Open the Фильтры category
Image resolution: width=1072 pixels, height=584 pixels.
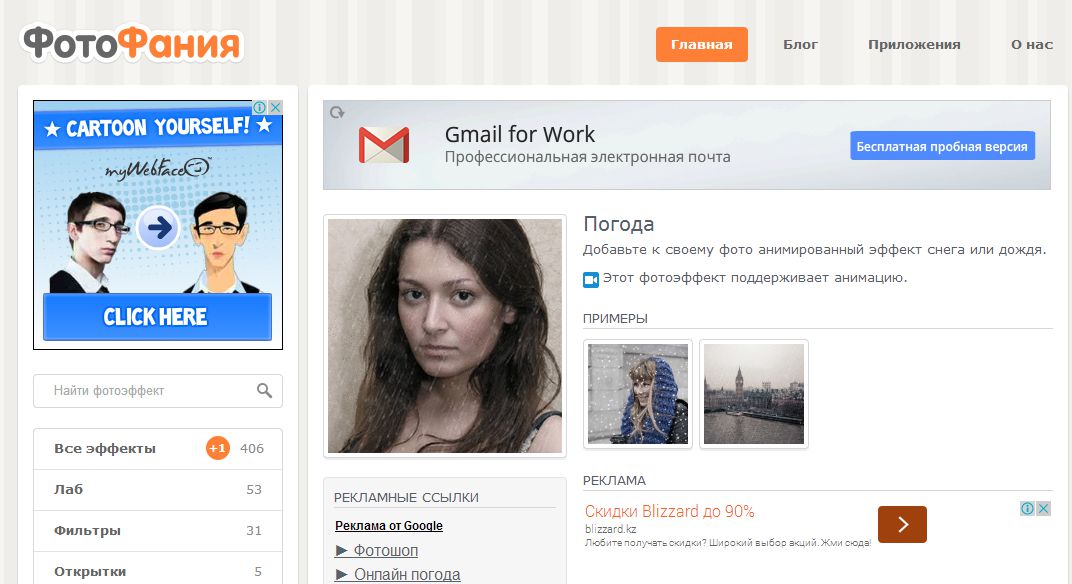(x=158, y=531)
